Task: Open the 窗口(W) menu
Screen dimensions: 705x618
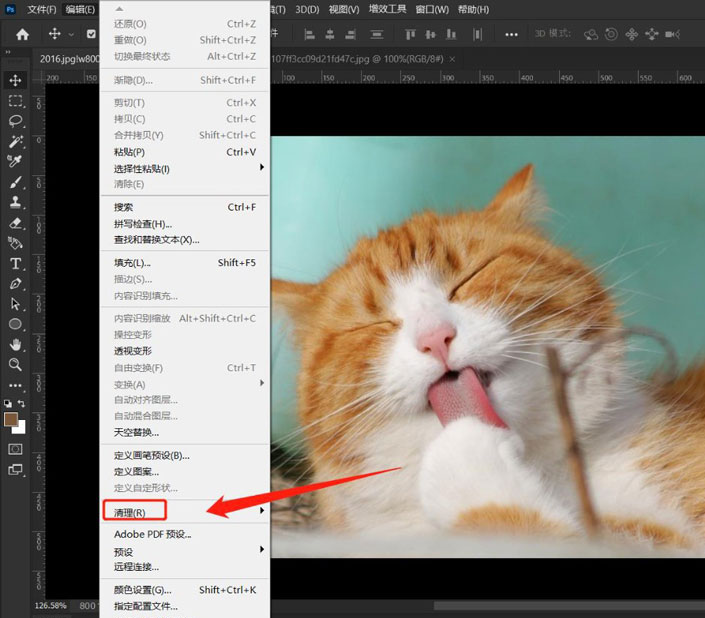Action: point(431,9)
